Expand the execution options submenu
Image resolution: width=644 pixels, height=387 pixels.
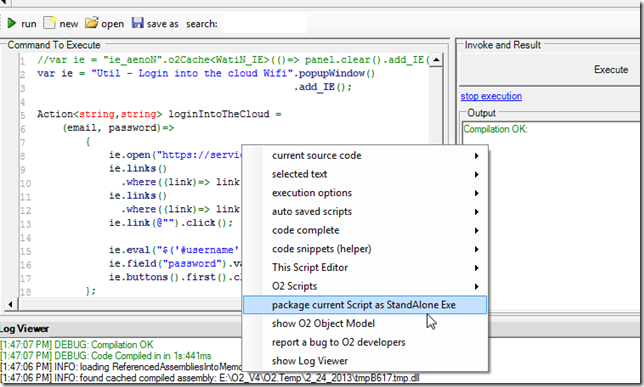click(x=365, y=193)
